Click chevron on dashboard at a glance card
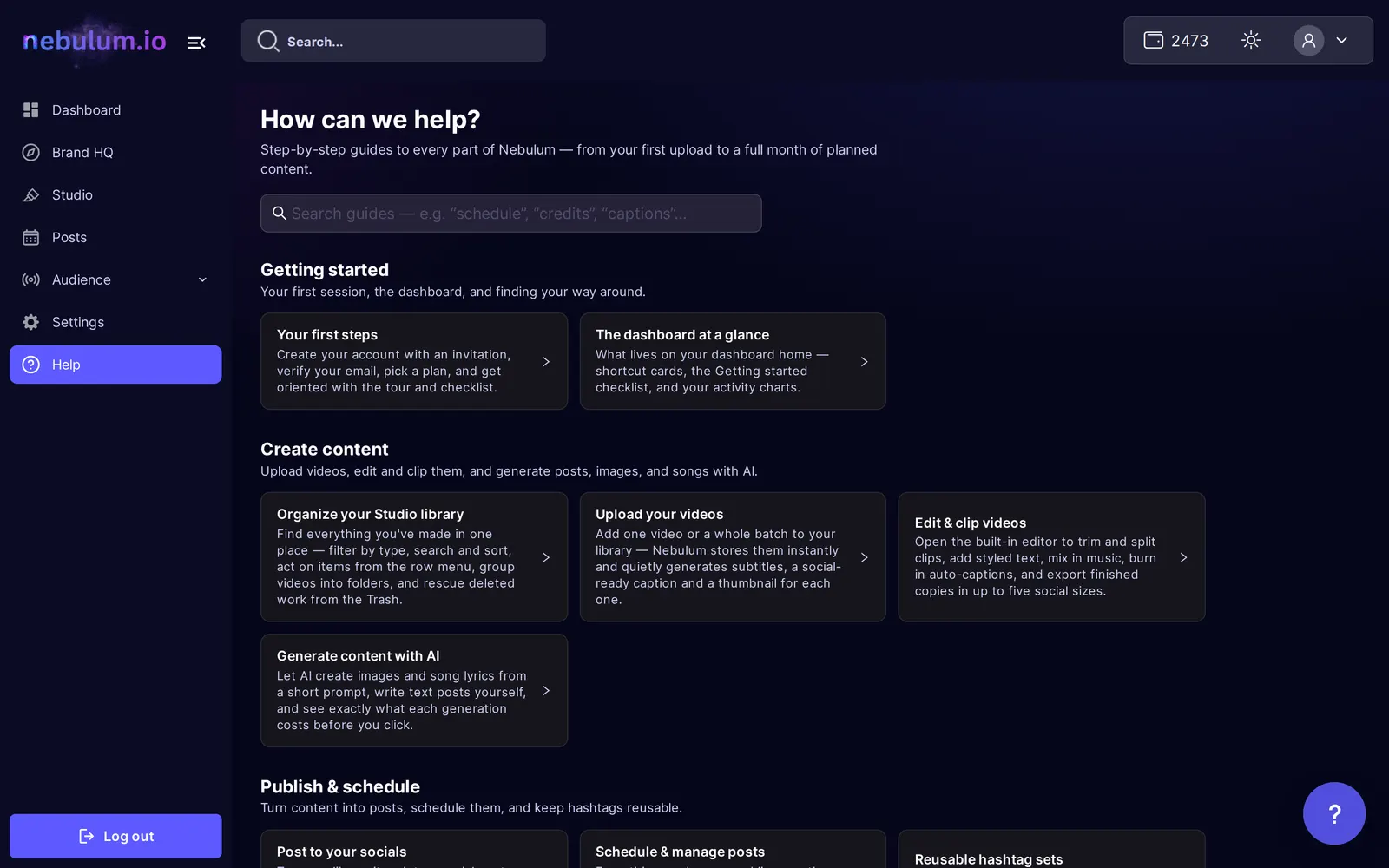 pos(865,362)
